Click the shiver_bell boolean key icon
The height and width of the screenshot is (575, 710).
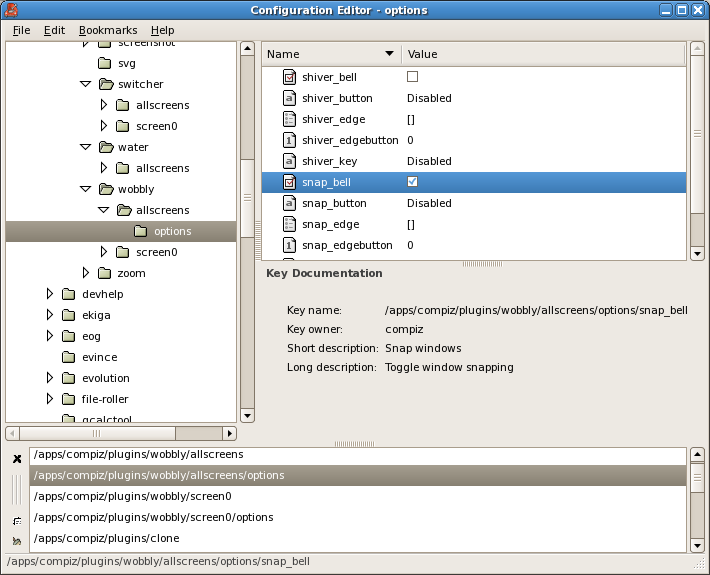click(x=289, y=77)
